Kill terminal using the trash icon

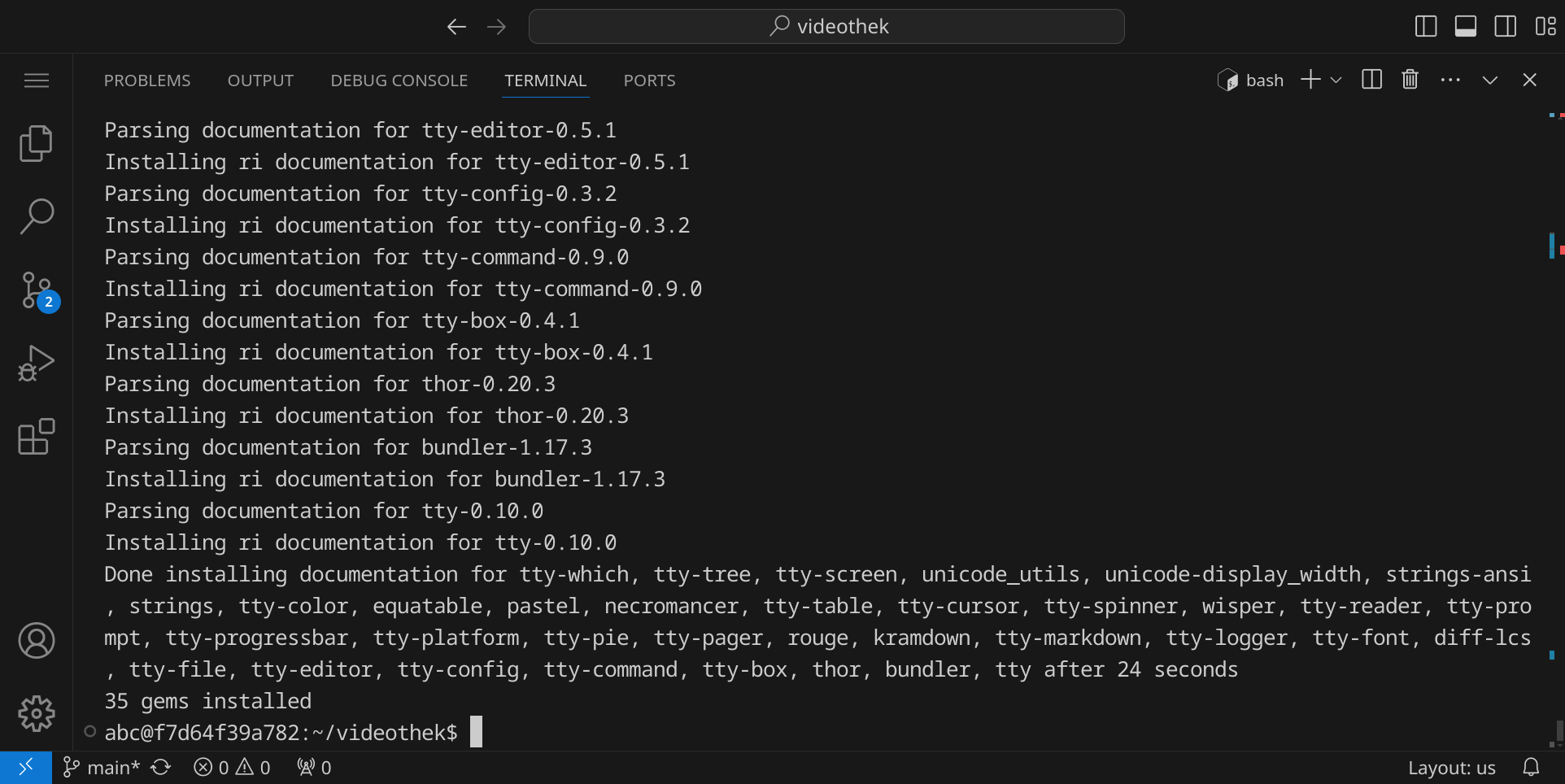click(x=1410, y=80)
